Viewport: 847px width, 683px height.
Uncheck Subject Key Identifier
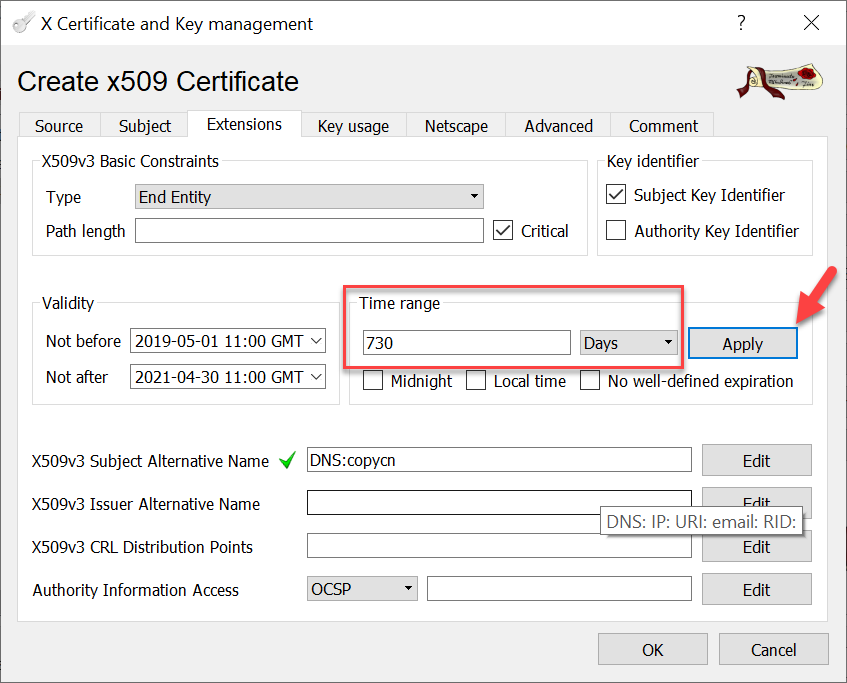click(617, 195)
